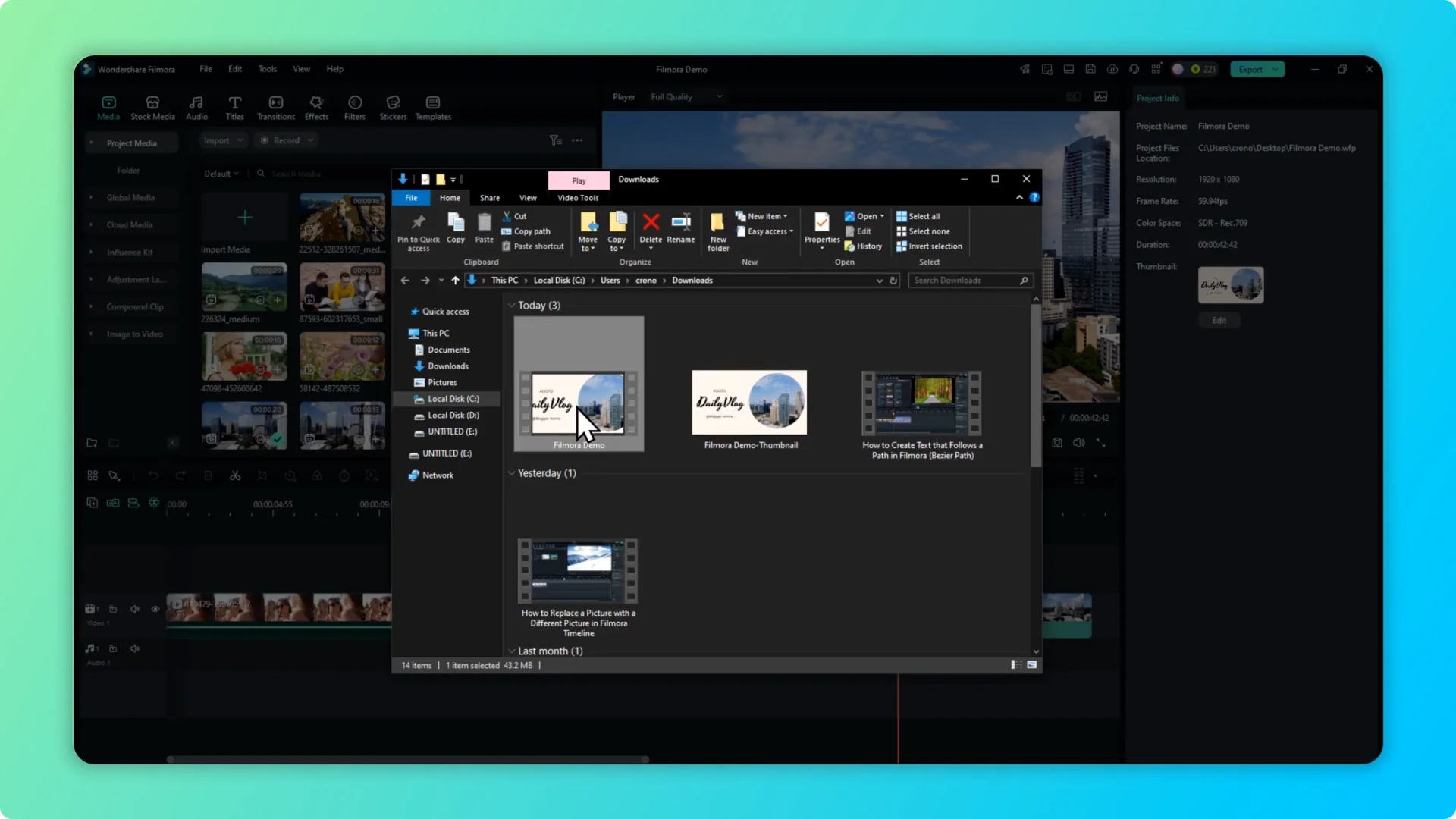Click Pin to Quick access in Explorer ribbon
The width and height of the screenshot is (1456, 819).
[419, 231]
